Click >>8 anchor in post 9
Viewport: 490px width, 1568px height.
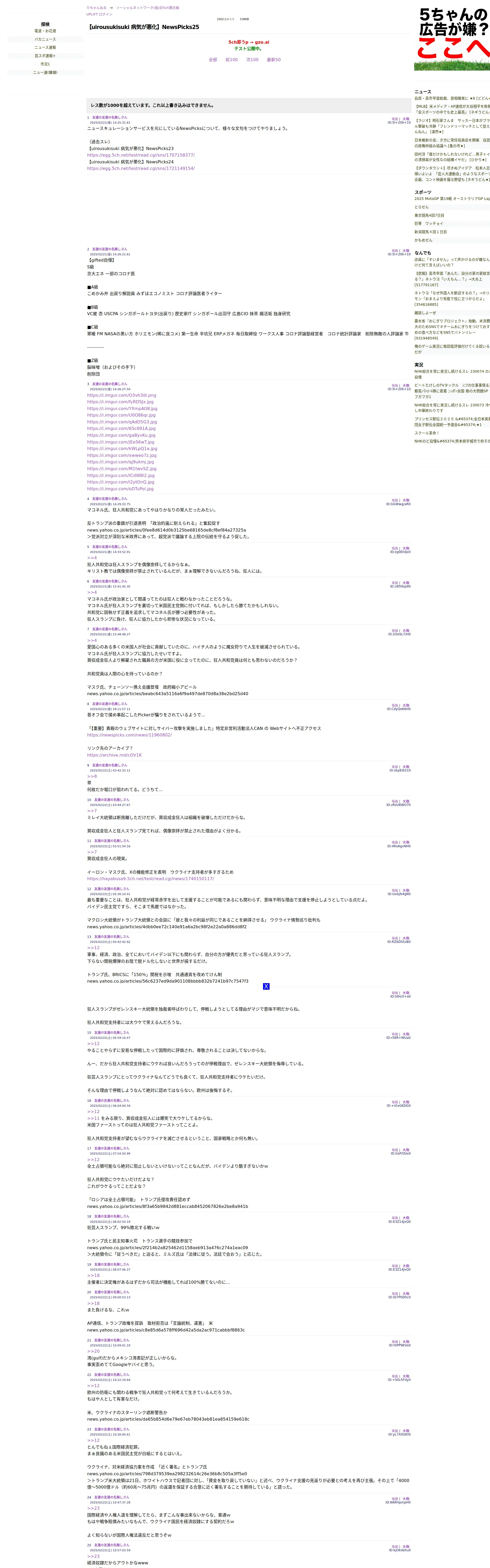pos(92,776)
